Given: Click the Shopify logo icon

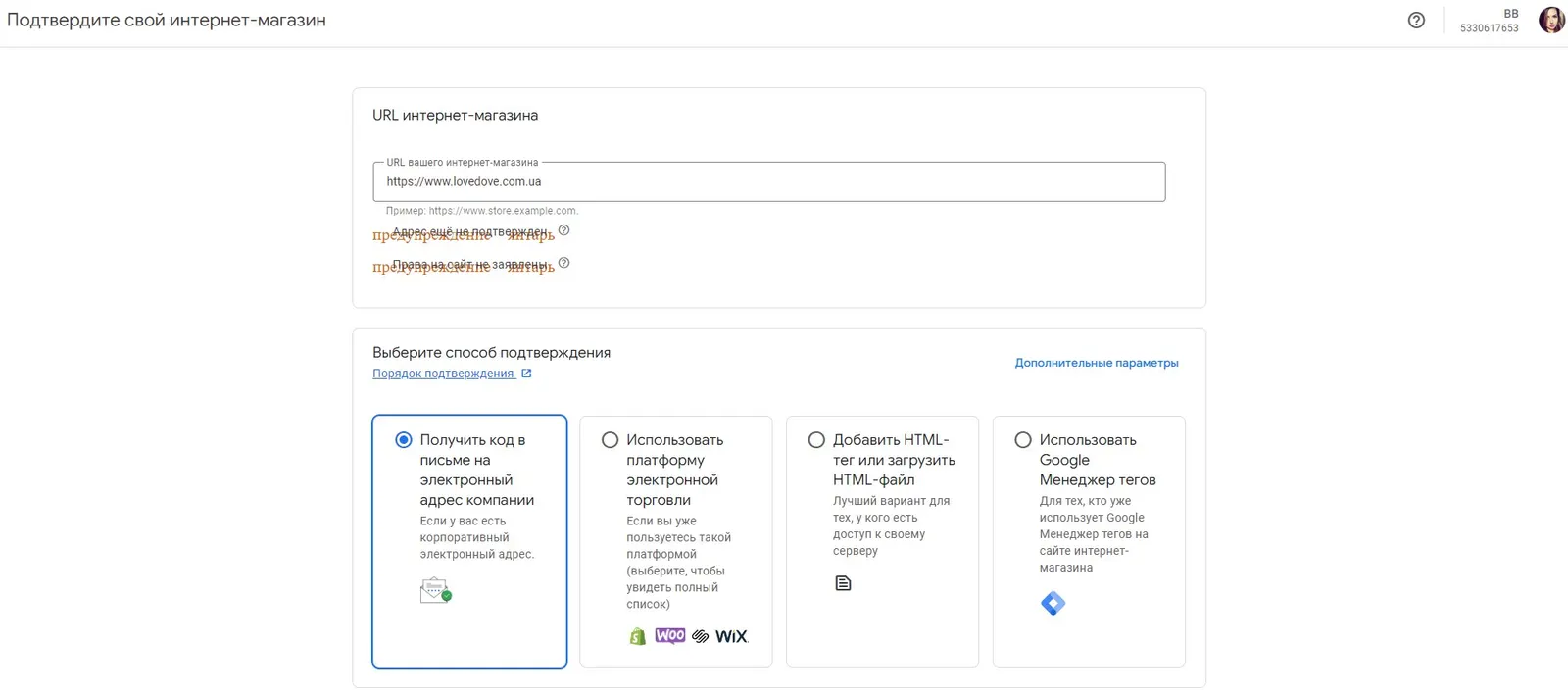Looking at the screenshot, I should [638, 636].
